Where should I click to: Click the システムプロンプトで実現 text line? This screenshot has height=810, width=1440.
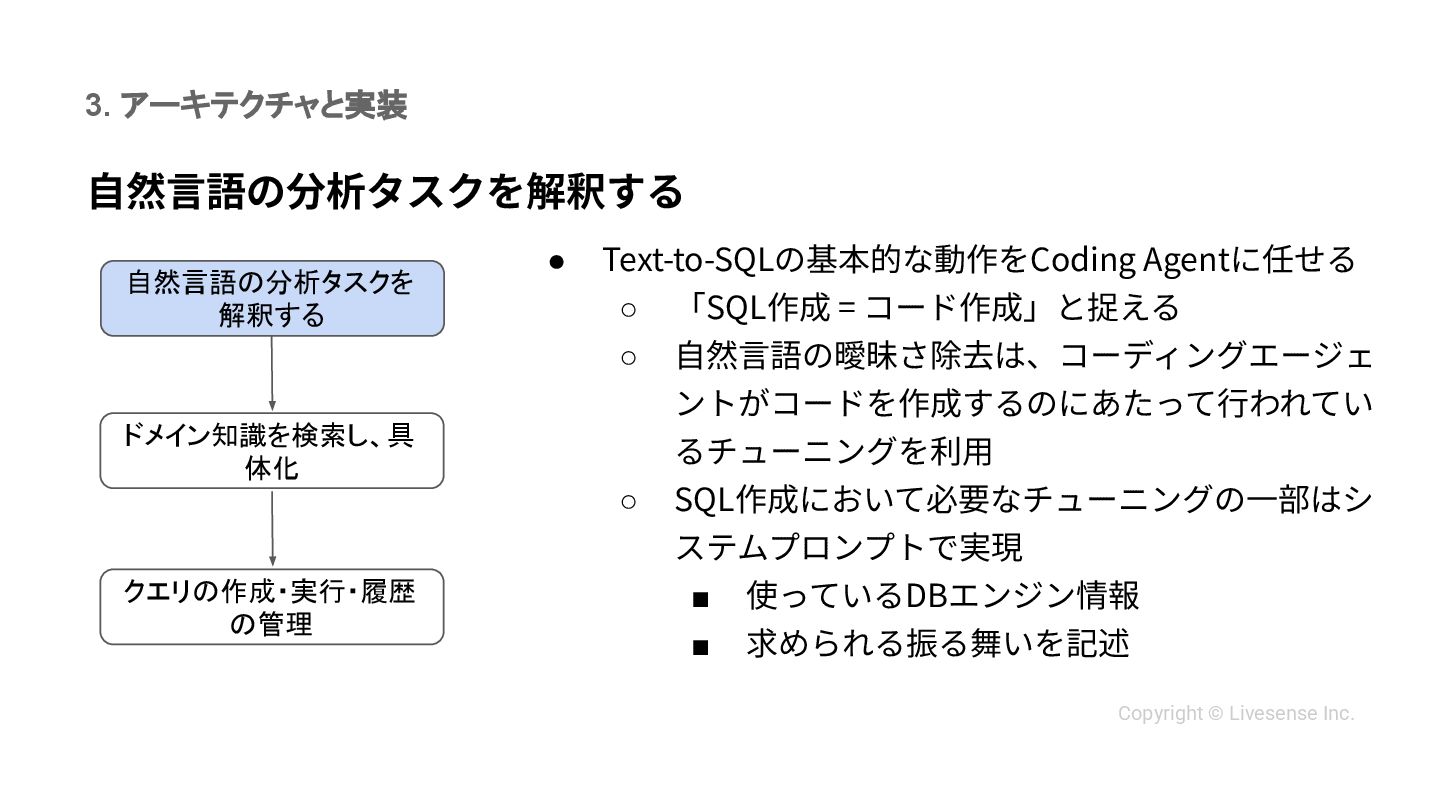848,547
